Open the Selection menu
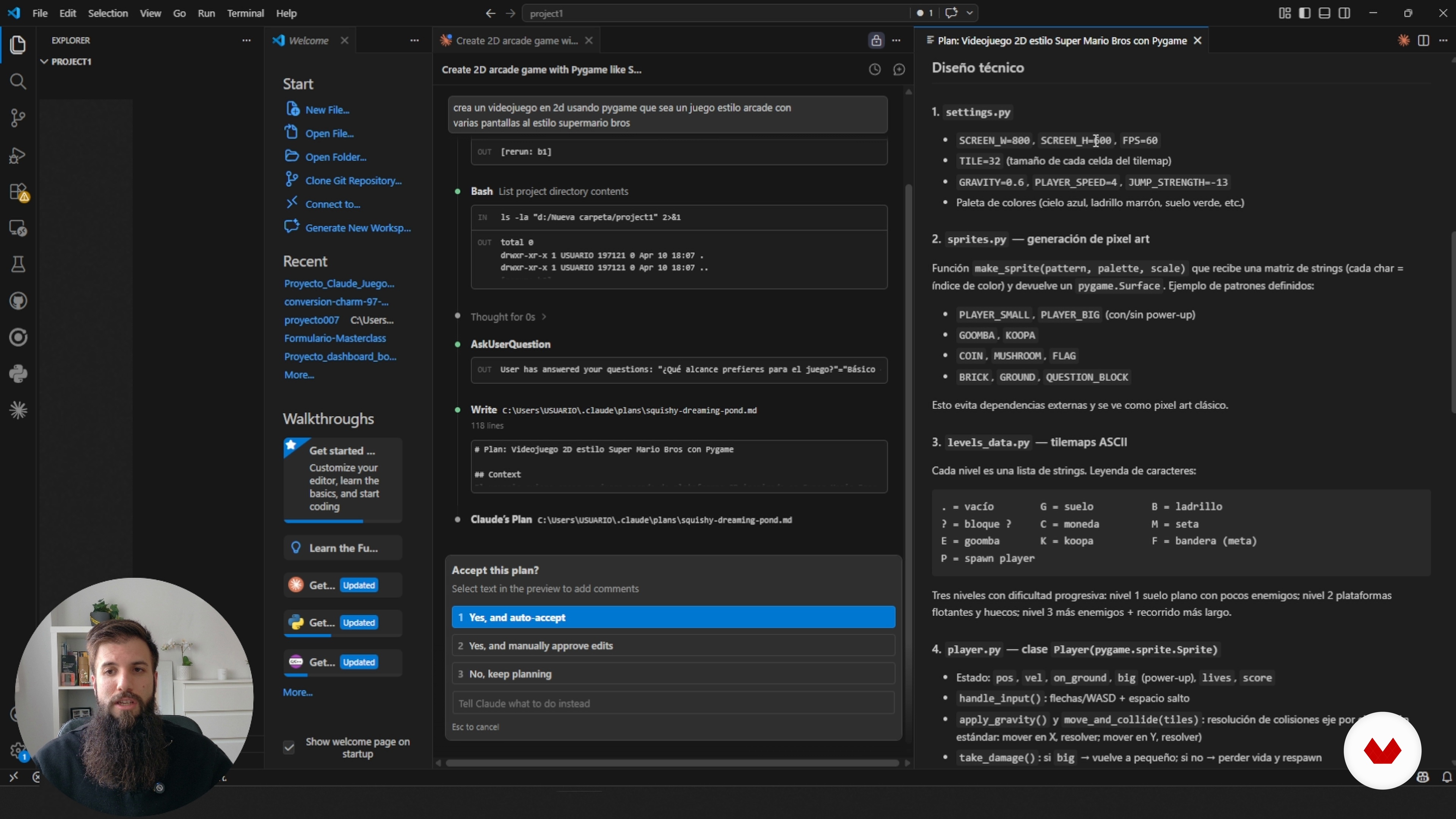This screenshot has height=819, width=1456. pos(108,13)
